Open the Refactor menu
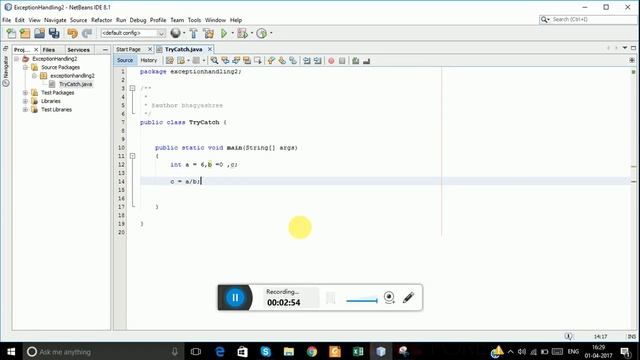640x360 pixels. point(101,20)
